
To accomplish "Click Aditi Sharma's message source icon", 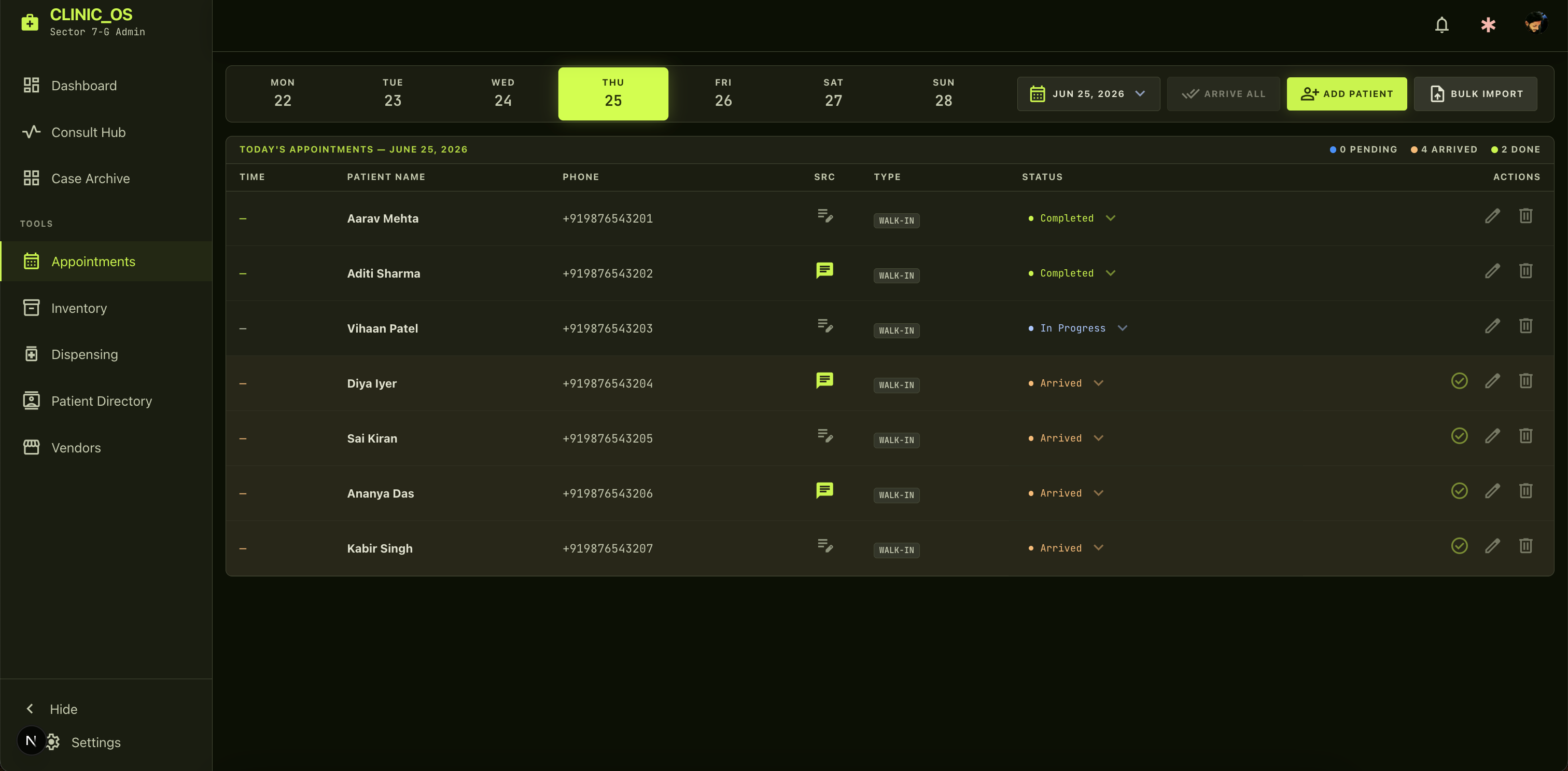I will pos(824,270).
